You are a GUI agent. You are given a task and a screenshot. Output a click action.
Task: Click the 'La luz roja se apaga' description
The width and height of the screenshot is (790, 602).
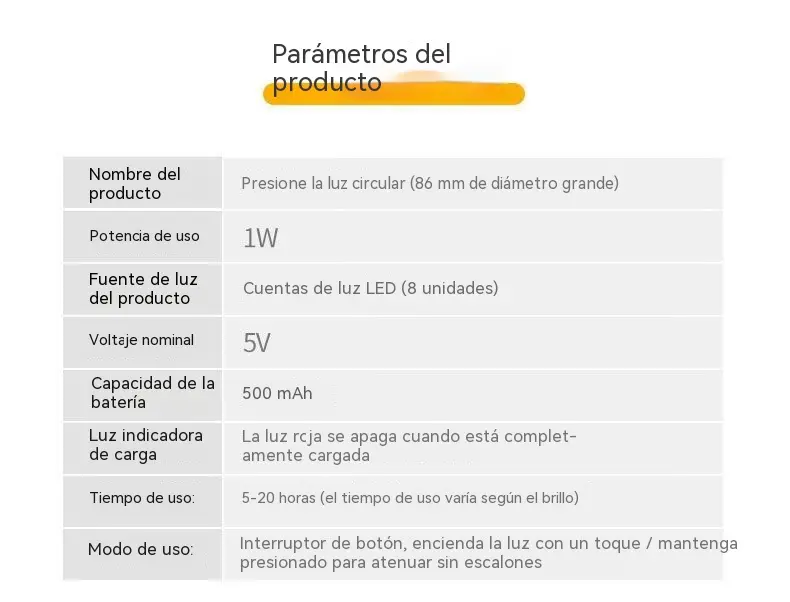pos(409,446)
